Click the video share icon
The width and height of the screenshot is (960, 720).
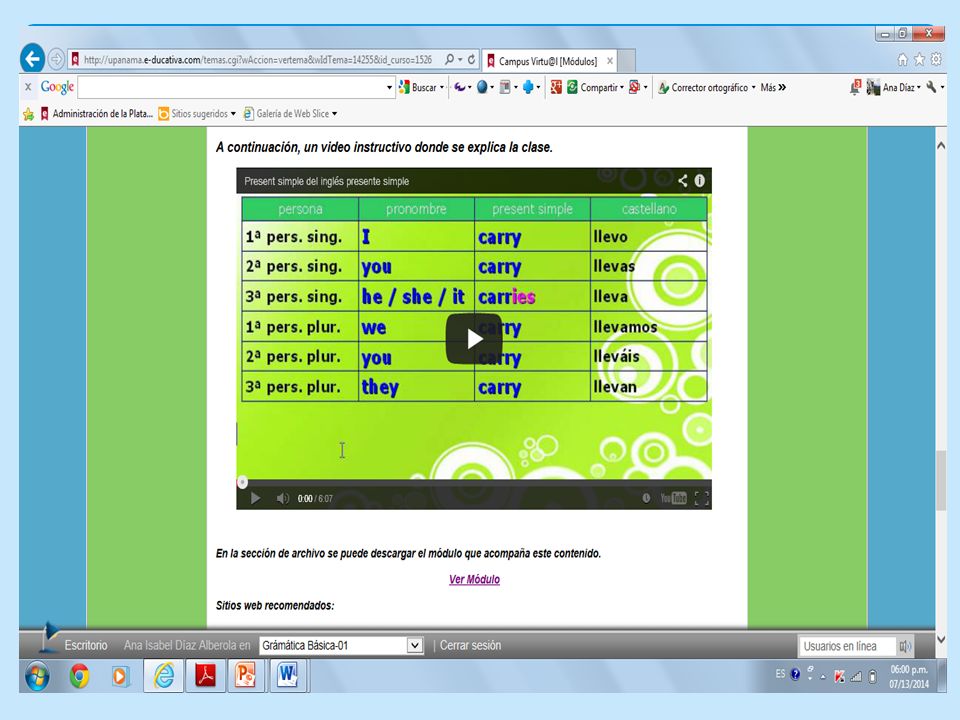683,181
